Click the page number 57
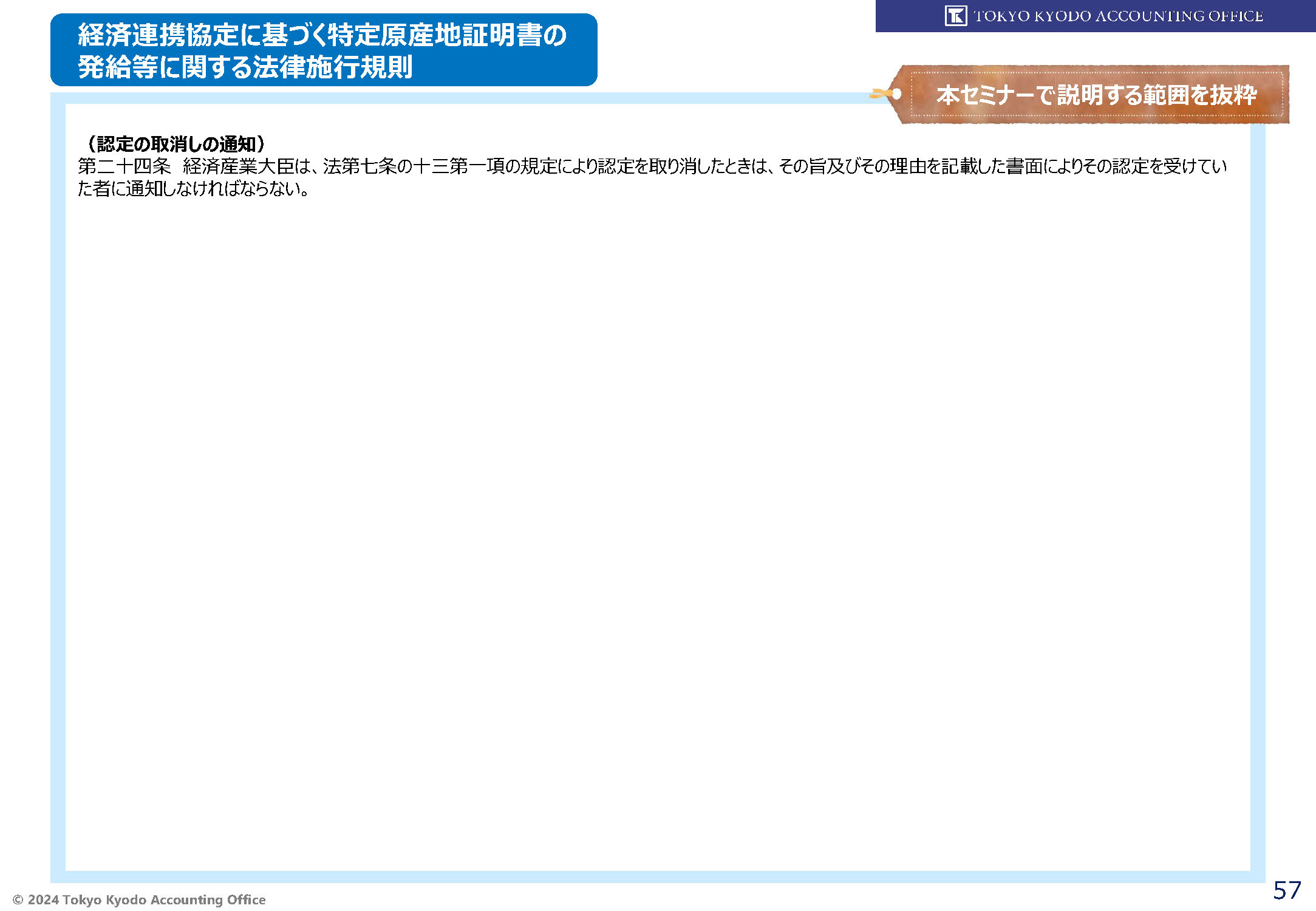The image size is (1316, 911). tap(1287, 891)
